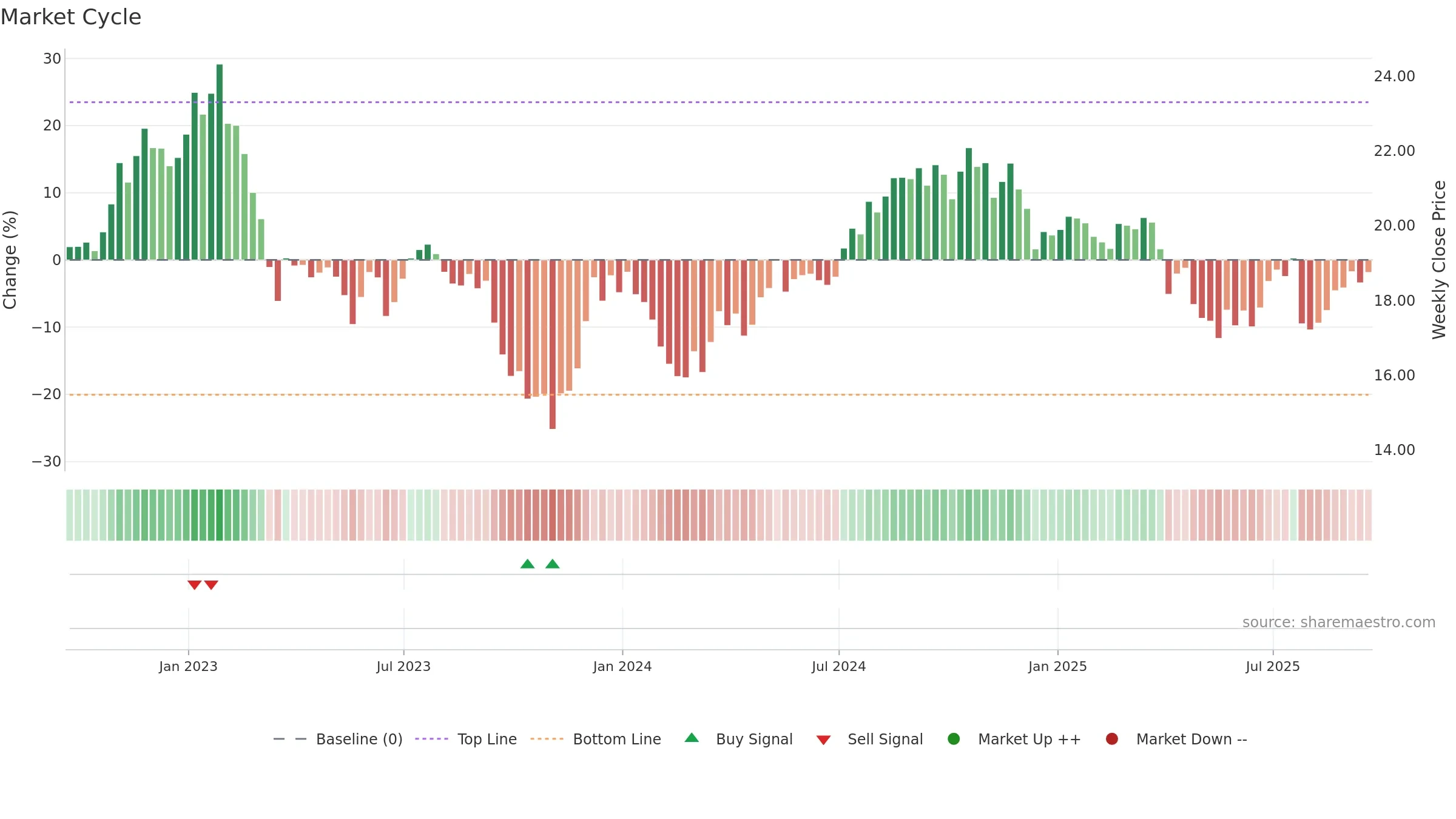Toggle the Bottom Line legend label
This screenshot has height=819, width=1456.
click(617, 739)
